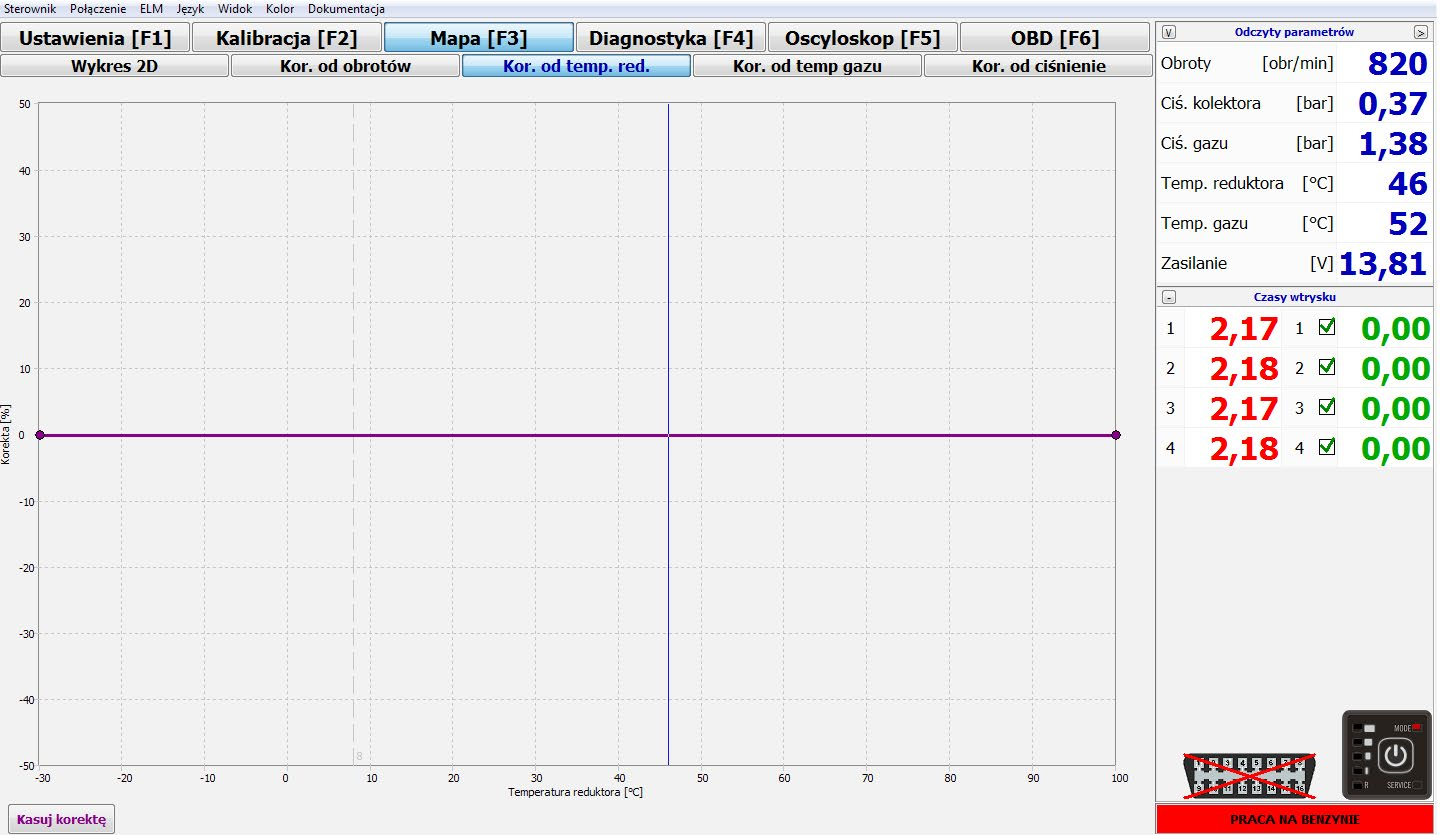Show the Wykres 2D subtab
The image size is (1440, 835).
(x=114, y=66)
